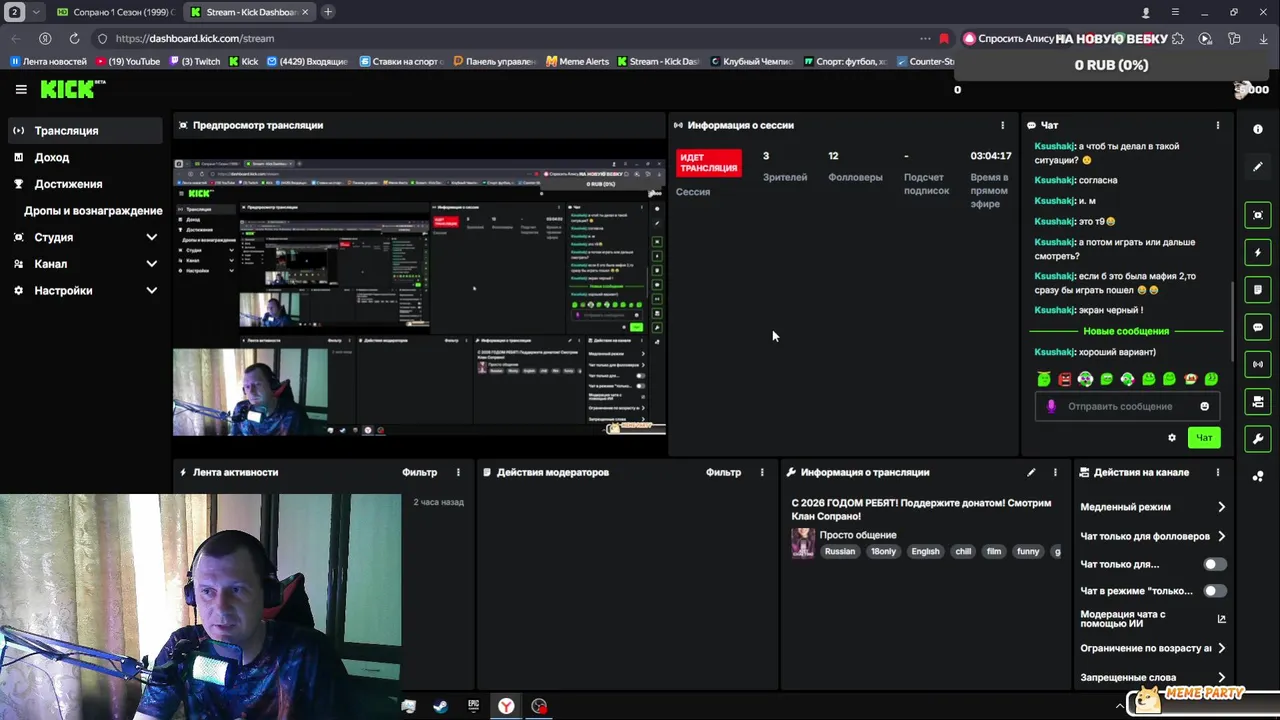Click the 'Отправить сообщение' input field

[1126, 406]
